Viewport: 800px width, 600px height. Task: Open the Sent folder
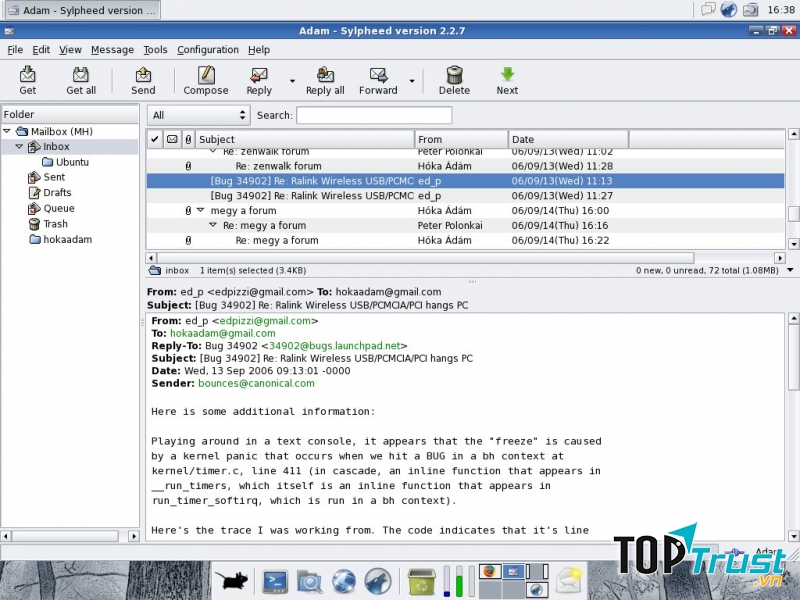click(54, 177)
